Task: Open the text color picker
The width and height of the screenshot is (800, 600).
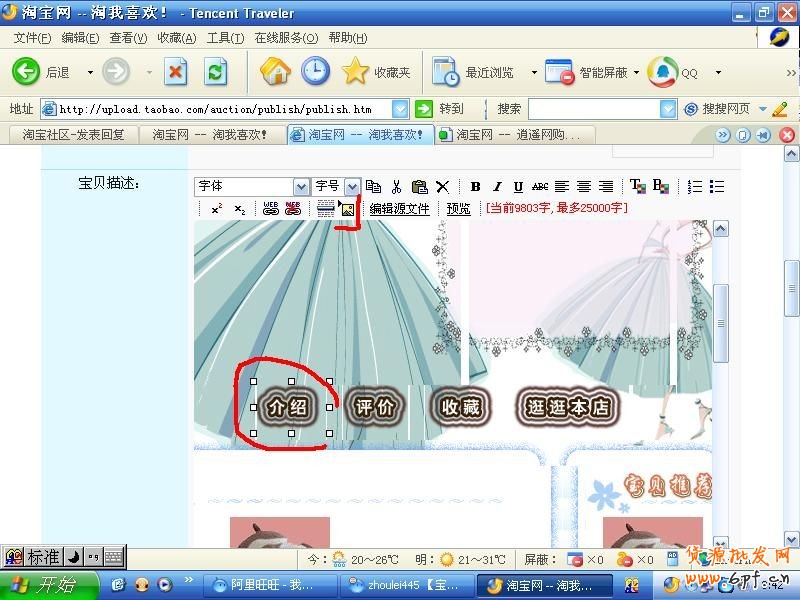Action: [637, 187]
